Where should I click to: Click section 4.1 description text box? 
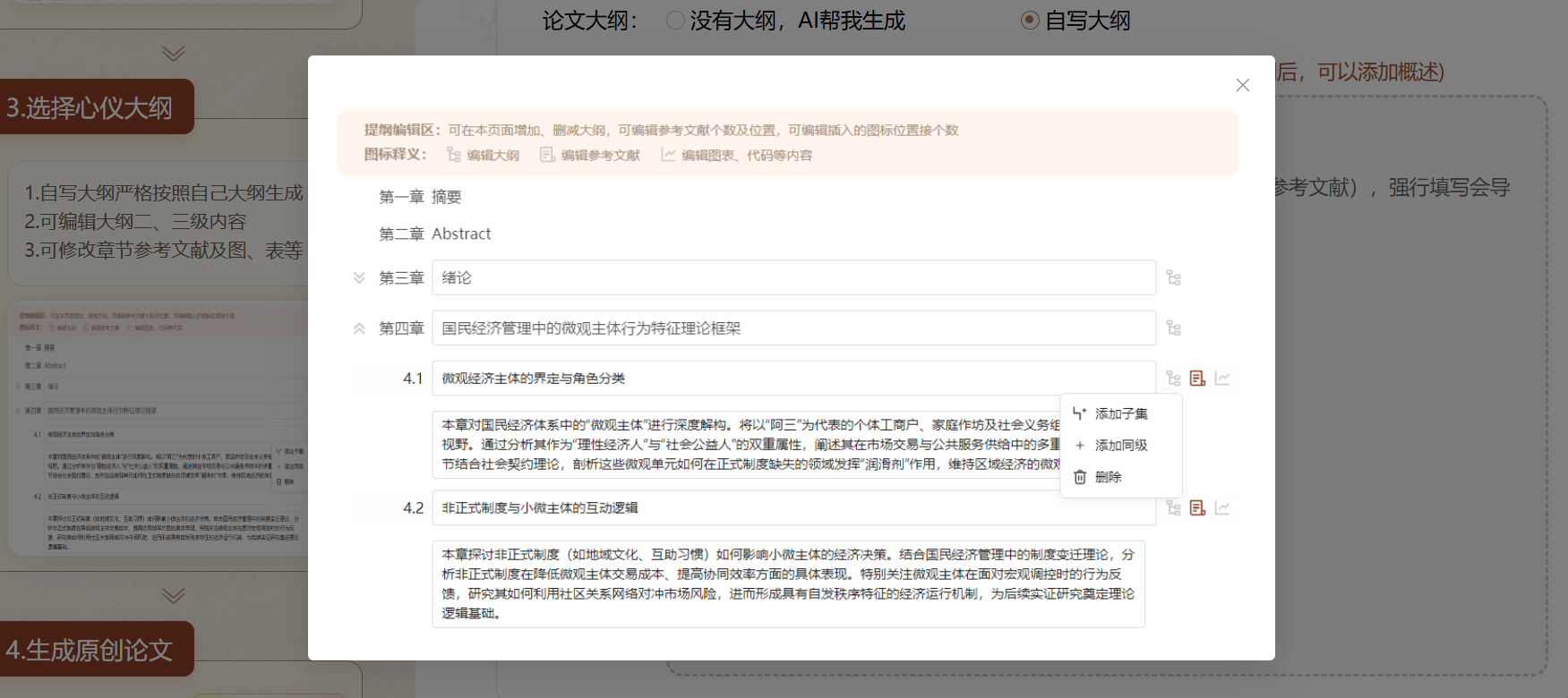point(746,445)
